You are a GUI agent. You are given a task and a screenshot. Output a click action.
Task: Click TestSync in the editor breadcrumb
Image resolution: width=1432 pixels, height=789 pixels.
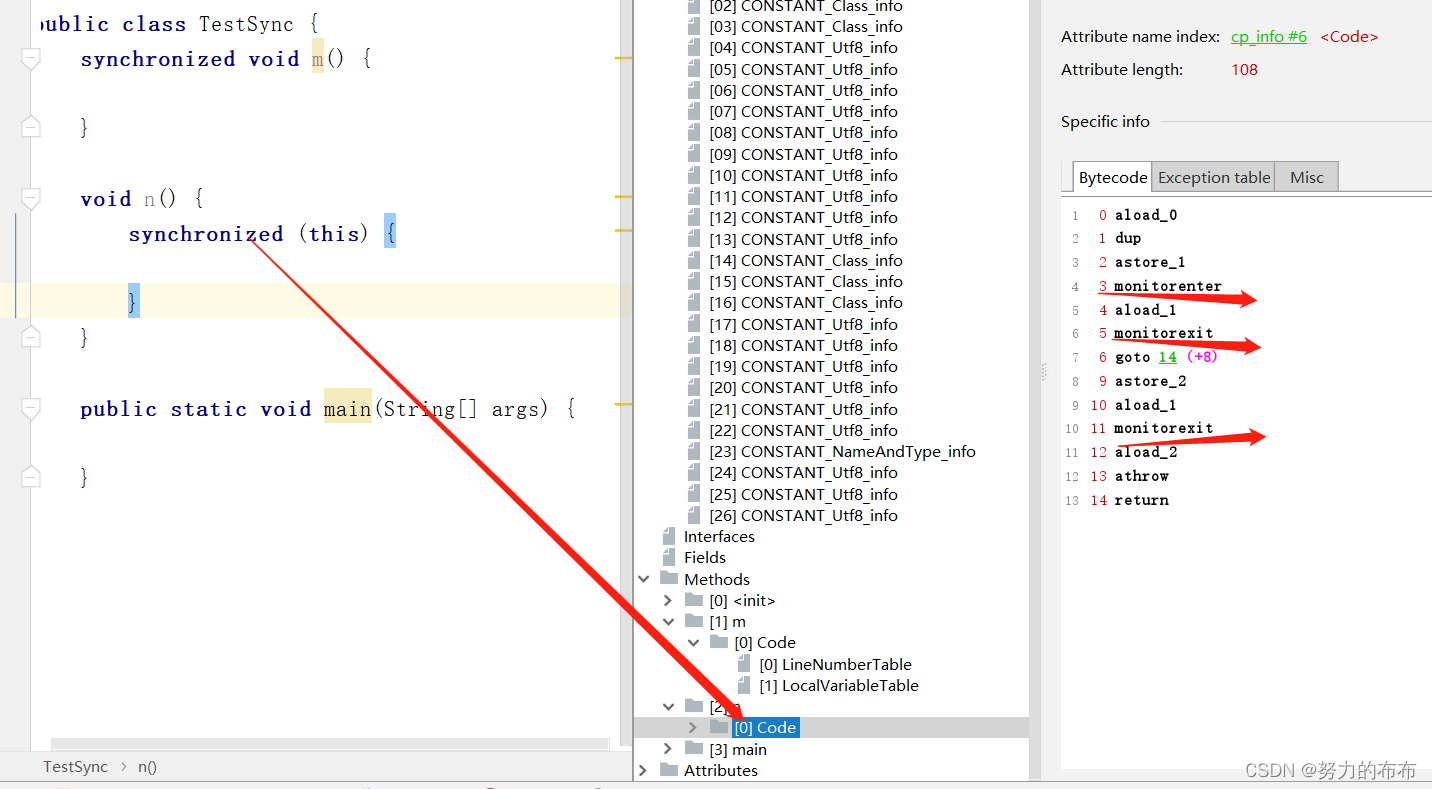[75, 767]
